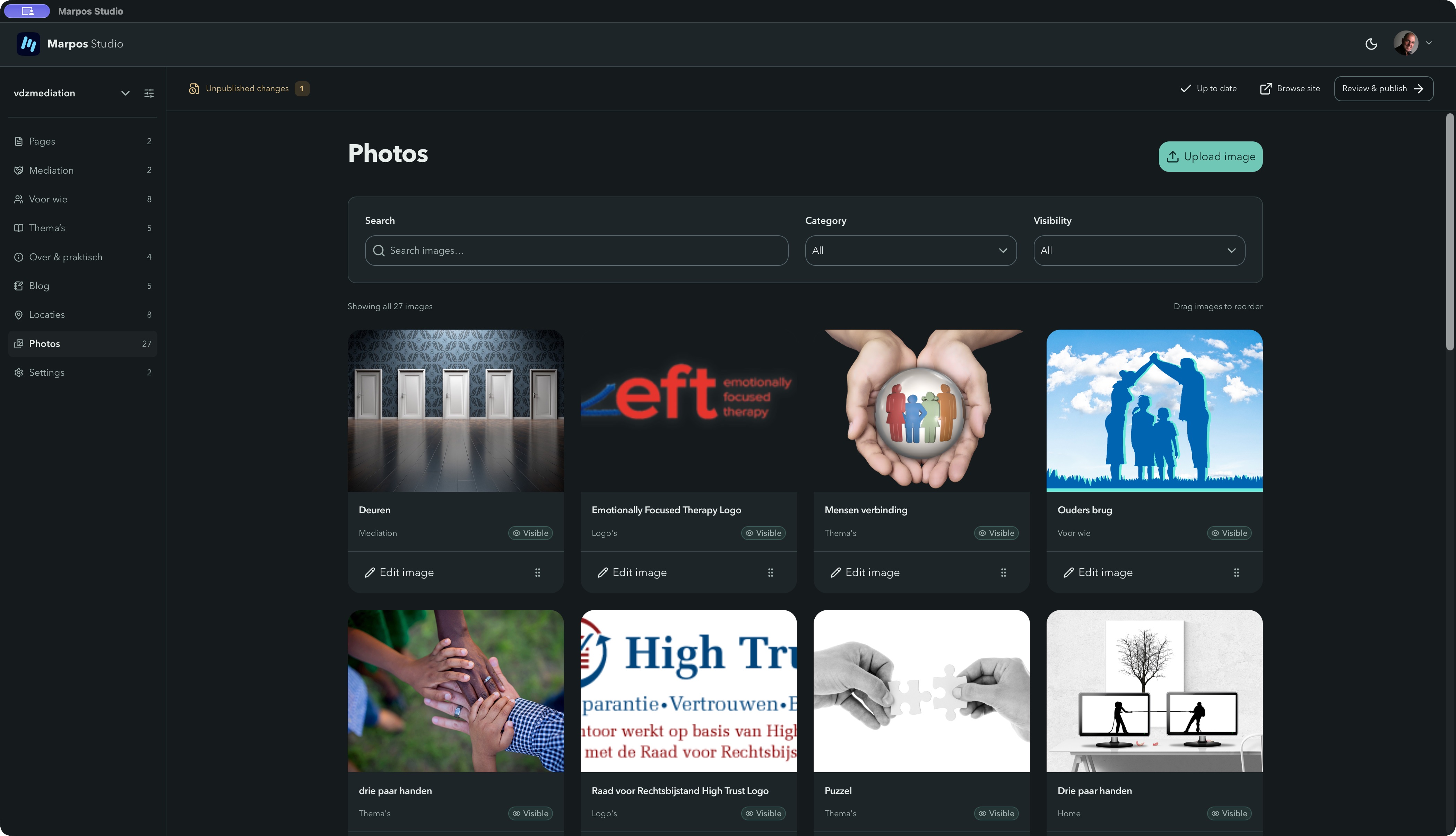Open Pages in the sidebar

point(83,141)
